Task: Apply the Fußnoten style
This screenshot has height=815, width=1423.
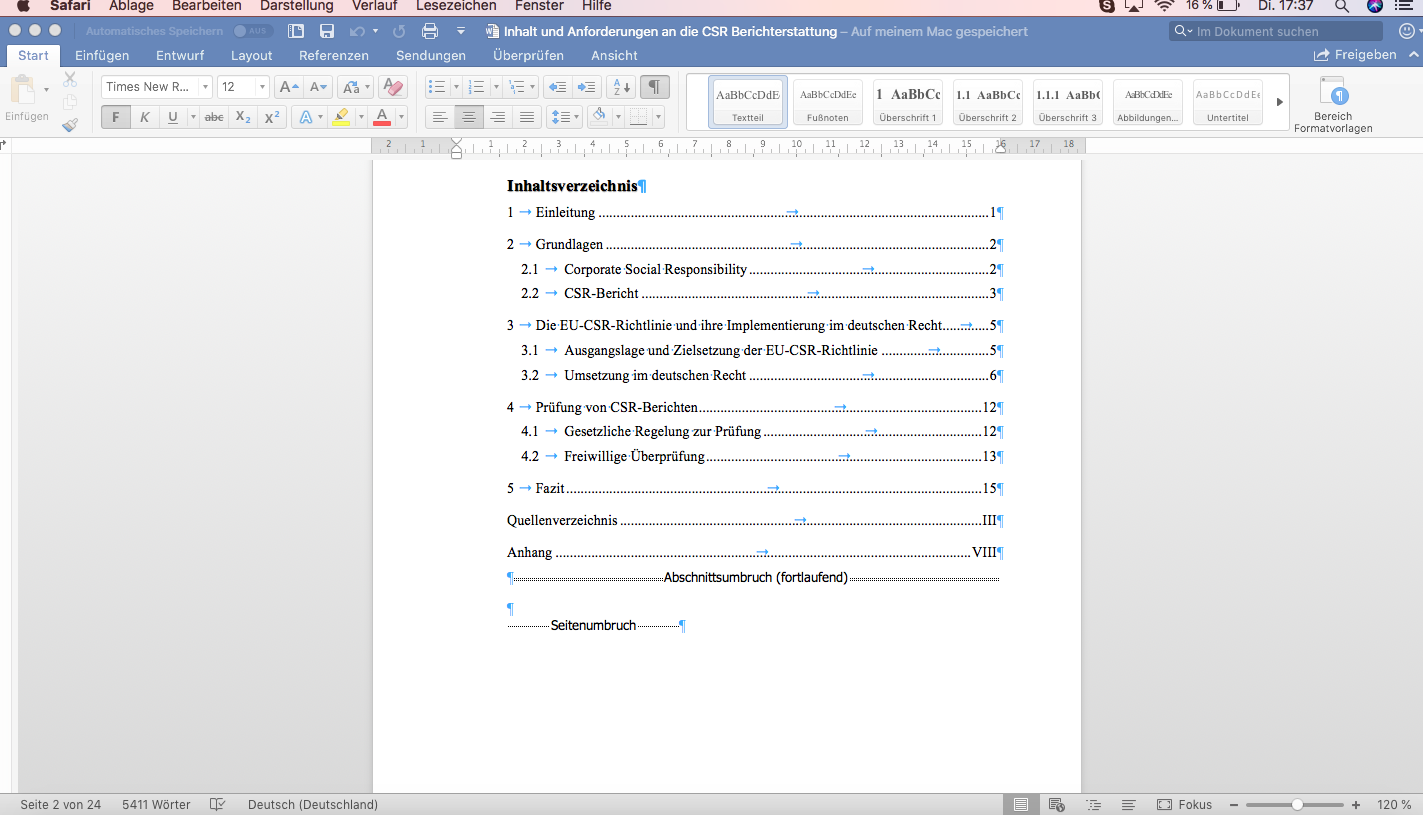Action: (828, 103)
